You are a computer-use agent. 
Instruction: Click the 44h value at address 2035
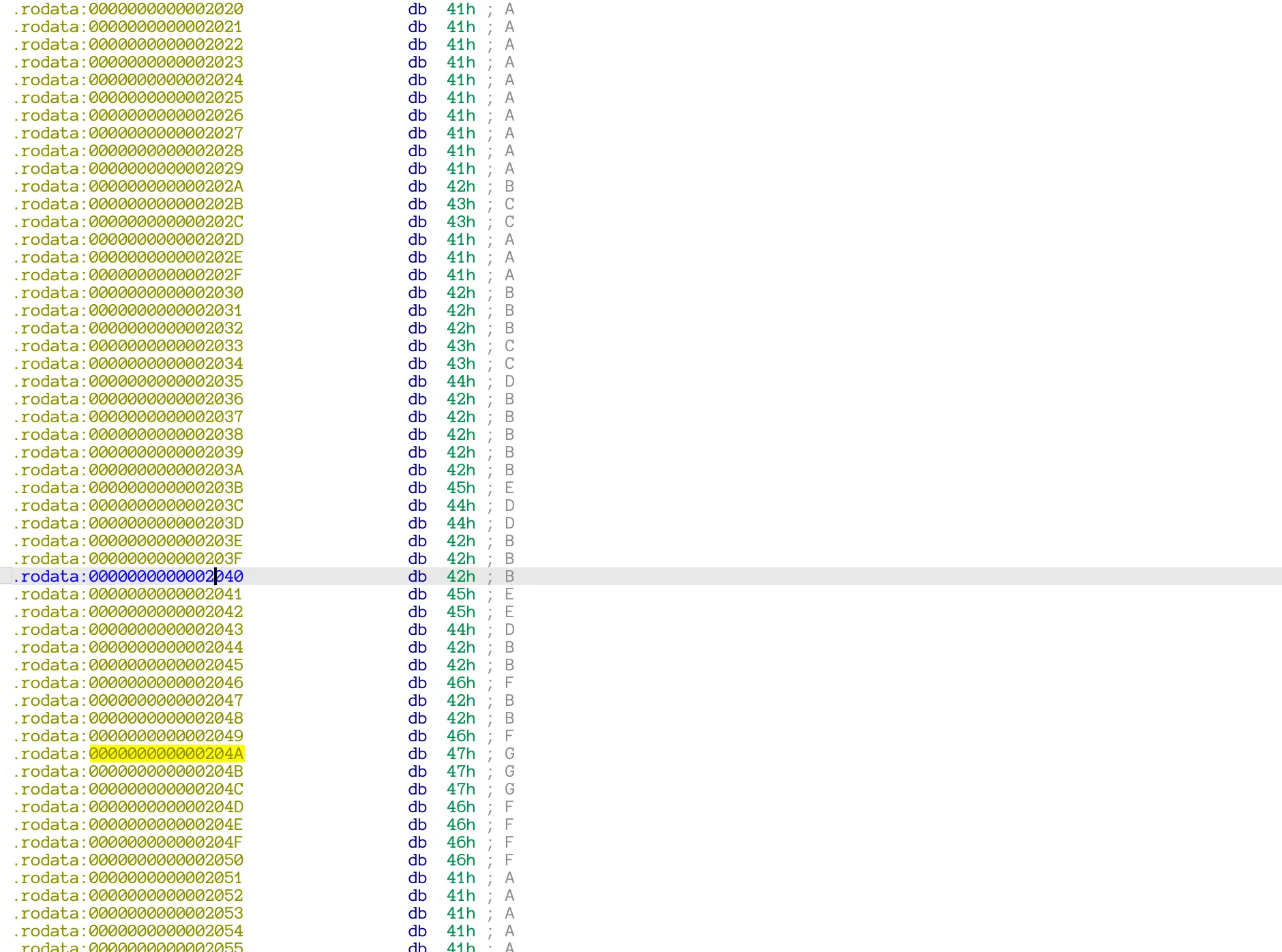coord(460,381)
